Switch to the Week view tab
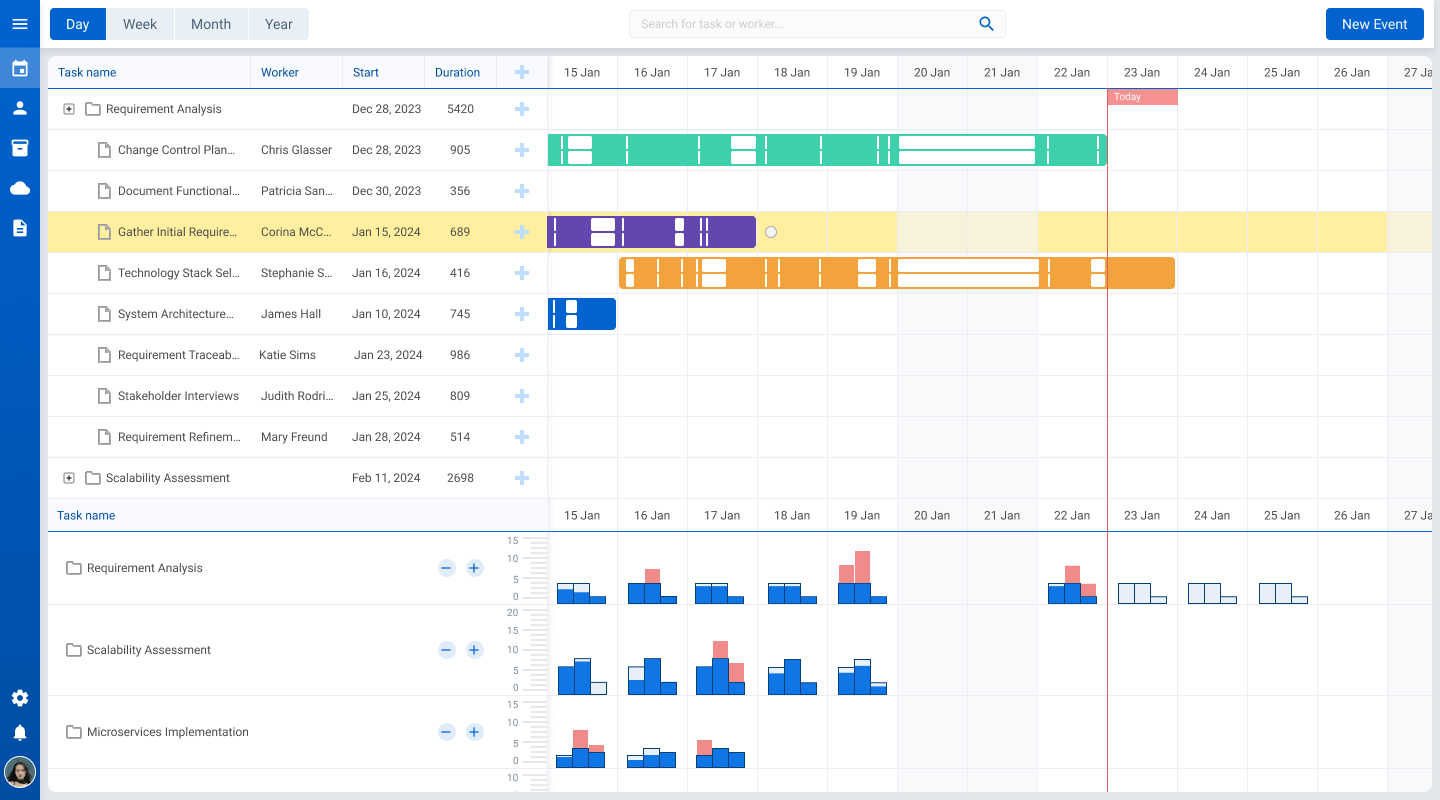1440x800 pixels. [140, 24]
